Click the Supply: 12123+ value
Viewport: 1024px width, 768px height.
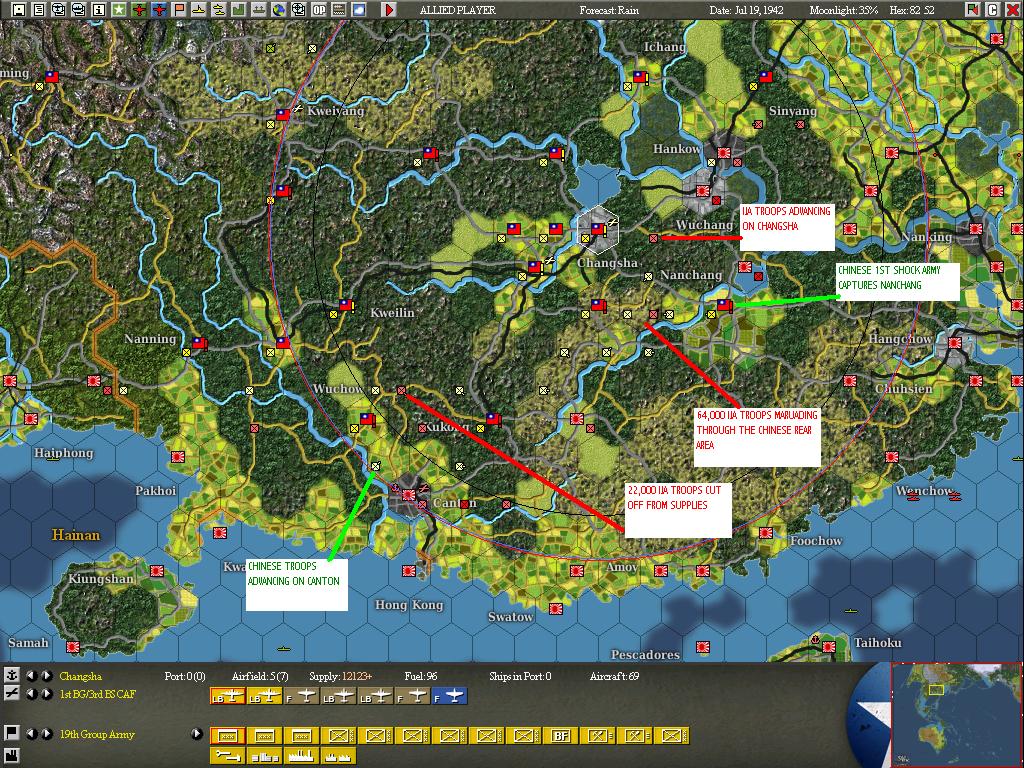(x=340, y=676)
